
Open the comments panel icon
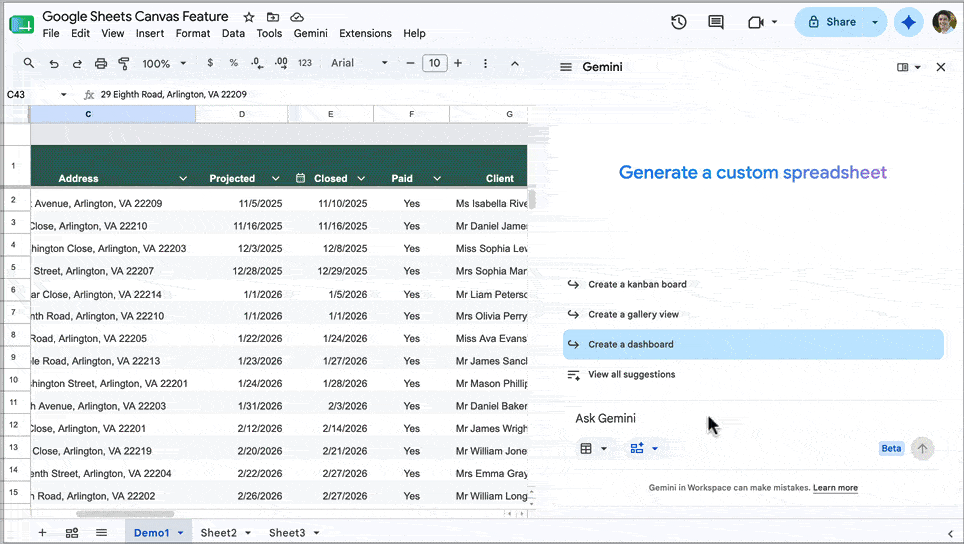coord(716,23)
